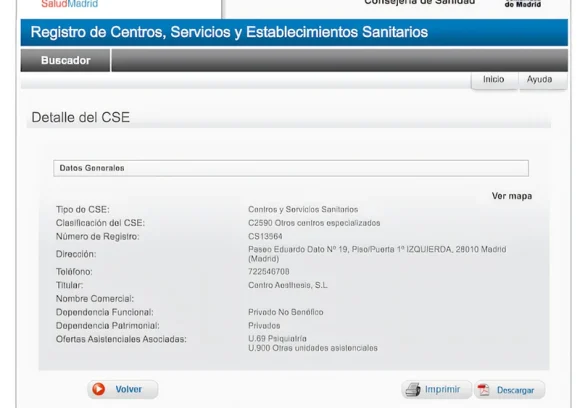Click the Número de Registro label
Screen dimensions: 580x408
tap(98, 237)
